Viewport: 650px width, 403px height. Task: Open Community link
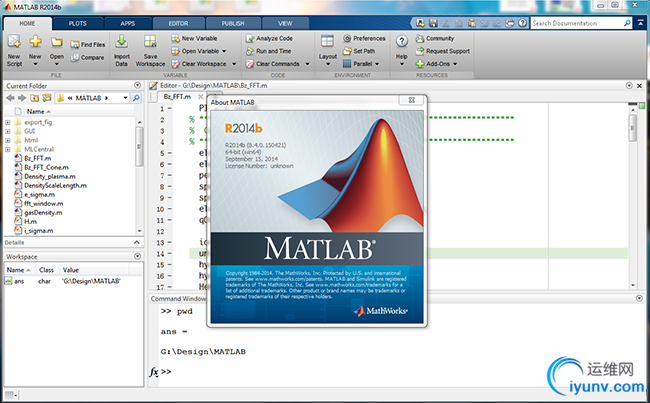[435, 38]
